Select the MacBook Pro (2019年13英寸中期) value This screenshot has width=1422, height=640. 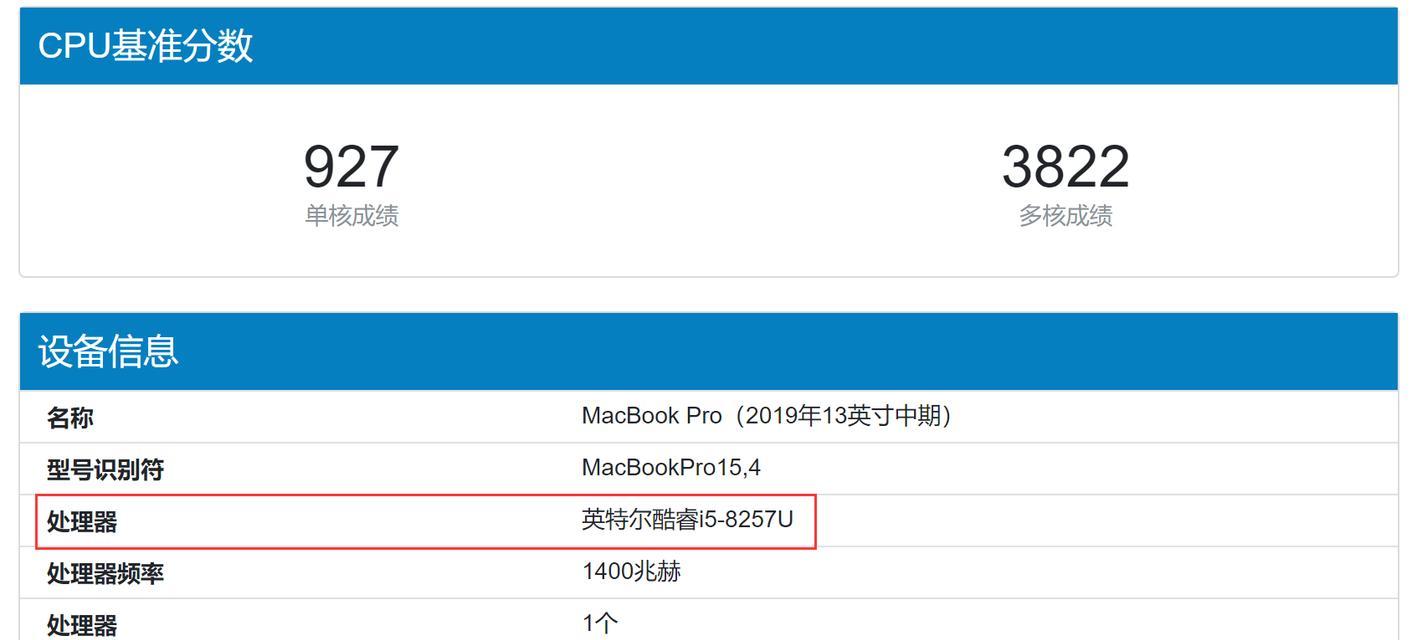coord(766,416)
